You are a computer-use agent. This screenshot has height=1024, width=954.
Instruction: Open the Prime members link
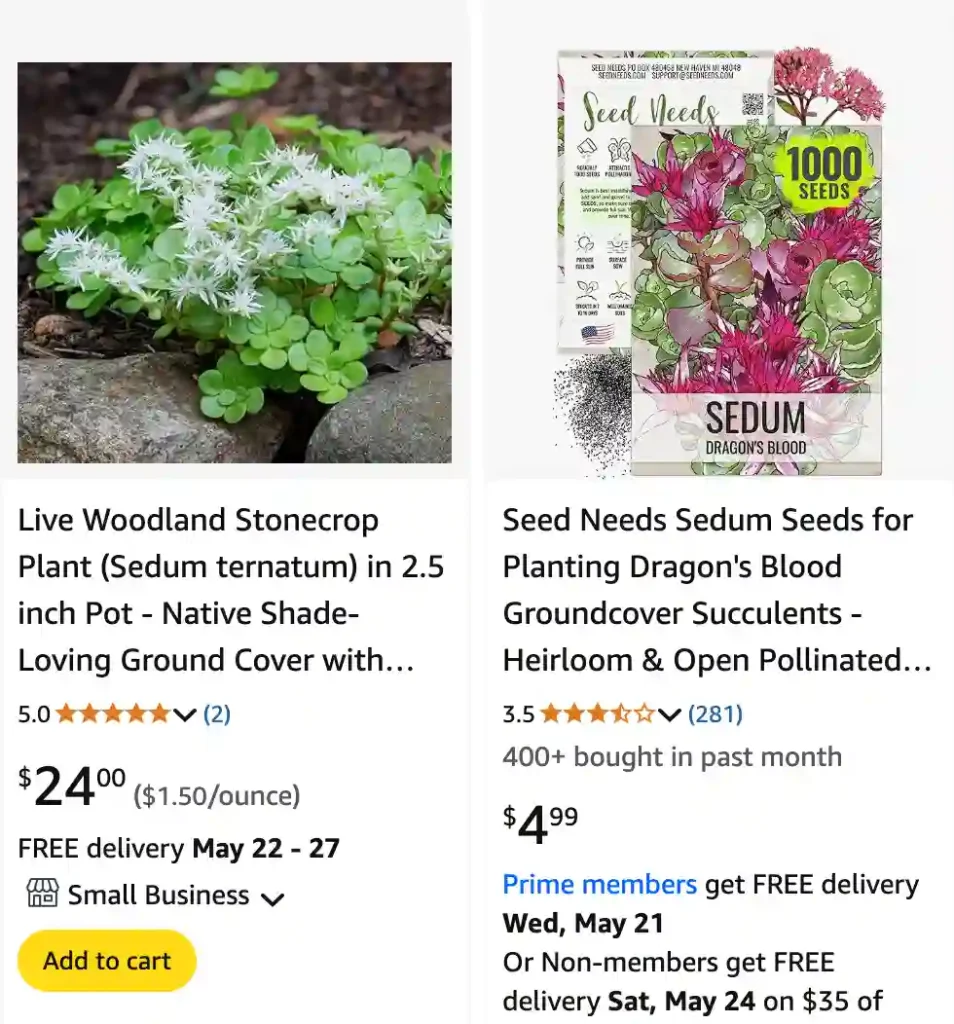tap(599, 884)
